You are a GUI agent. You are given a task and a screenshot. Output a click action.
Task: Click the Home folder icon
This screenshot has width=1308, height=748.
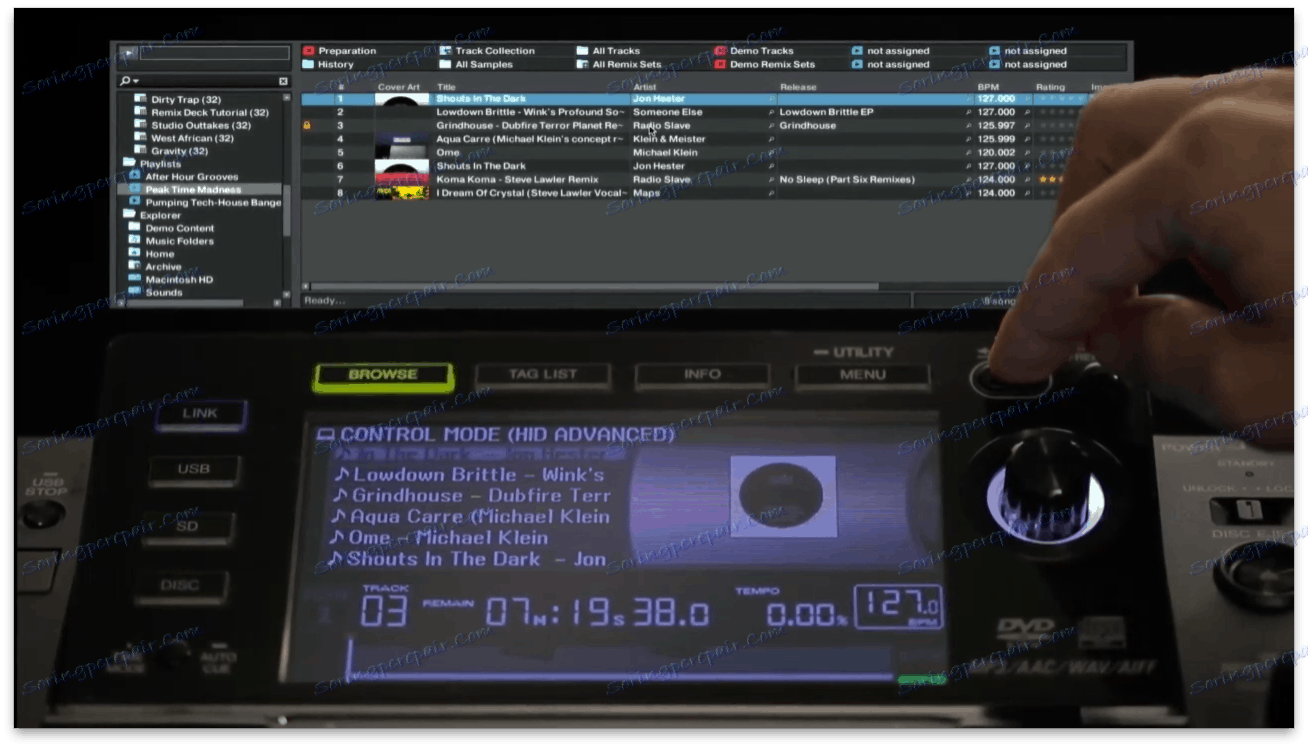coord(135,254)
